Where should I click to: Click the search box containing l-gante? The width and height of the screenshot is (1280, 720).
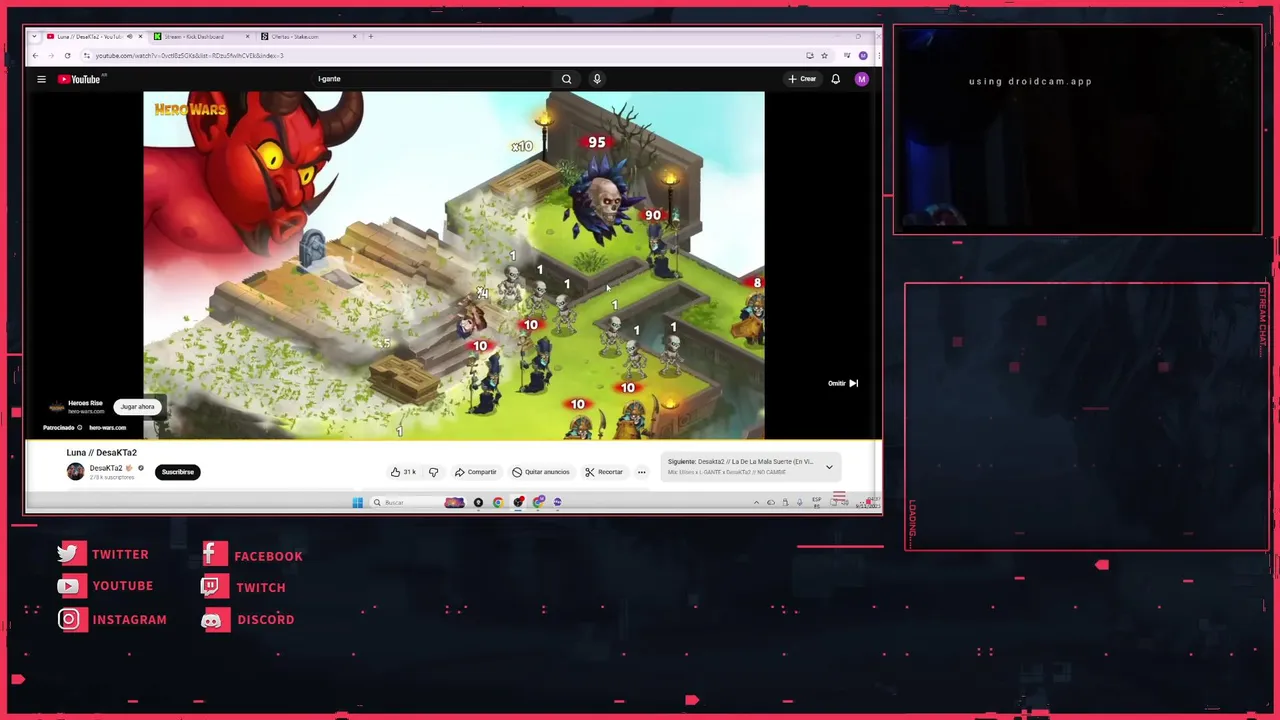click(432, 79)
